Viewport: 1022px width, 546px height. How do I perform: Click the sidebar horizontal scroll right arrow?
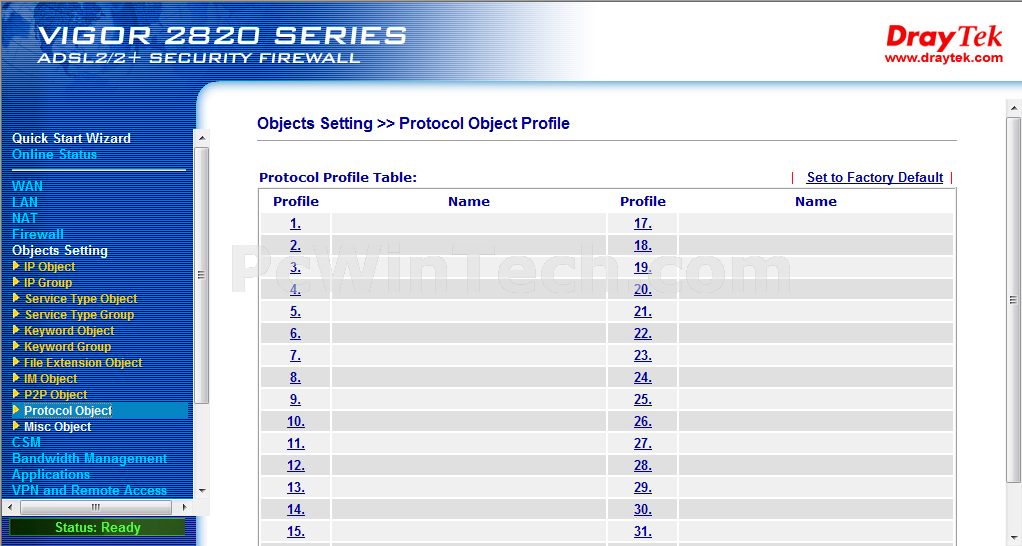pos(184,507)
